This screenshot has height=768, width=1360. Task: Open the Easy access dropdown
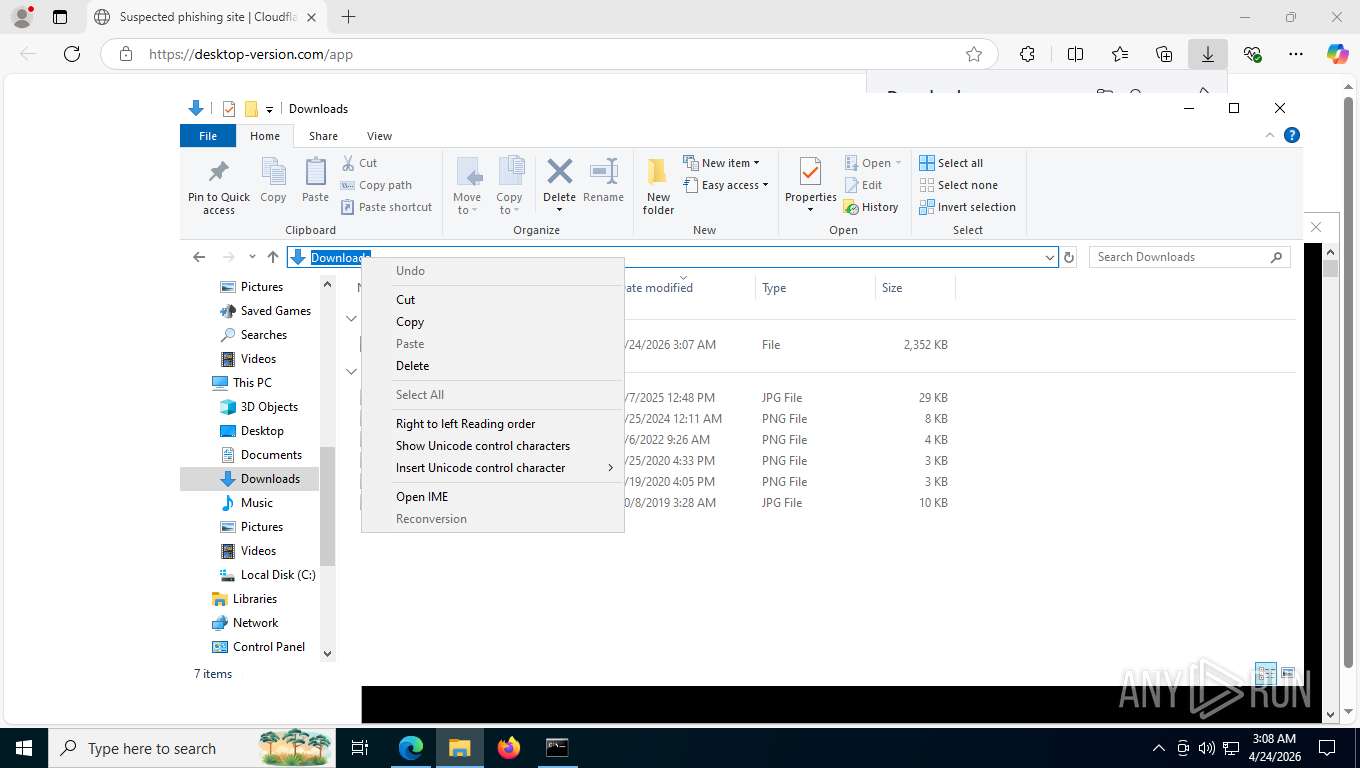click(726, 185)
